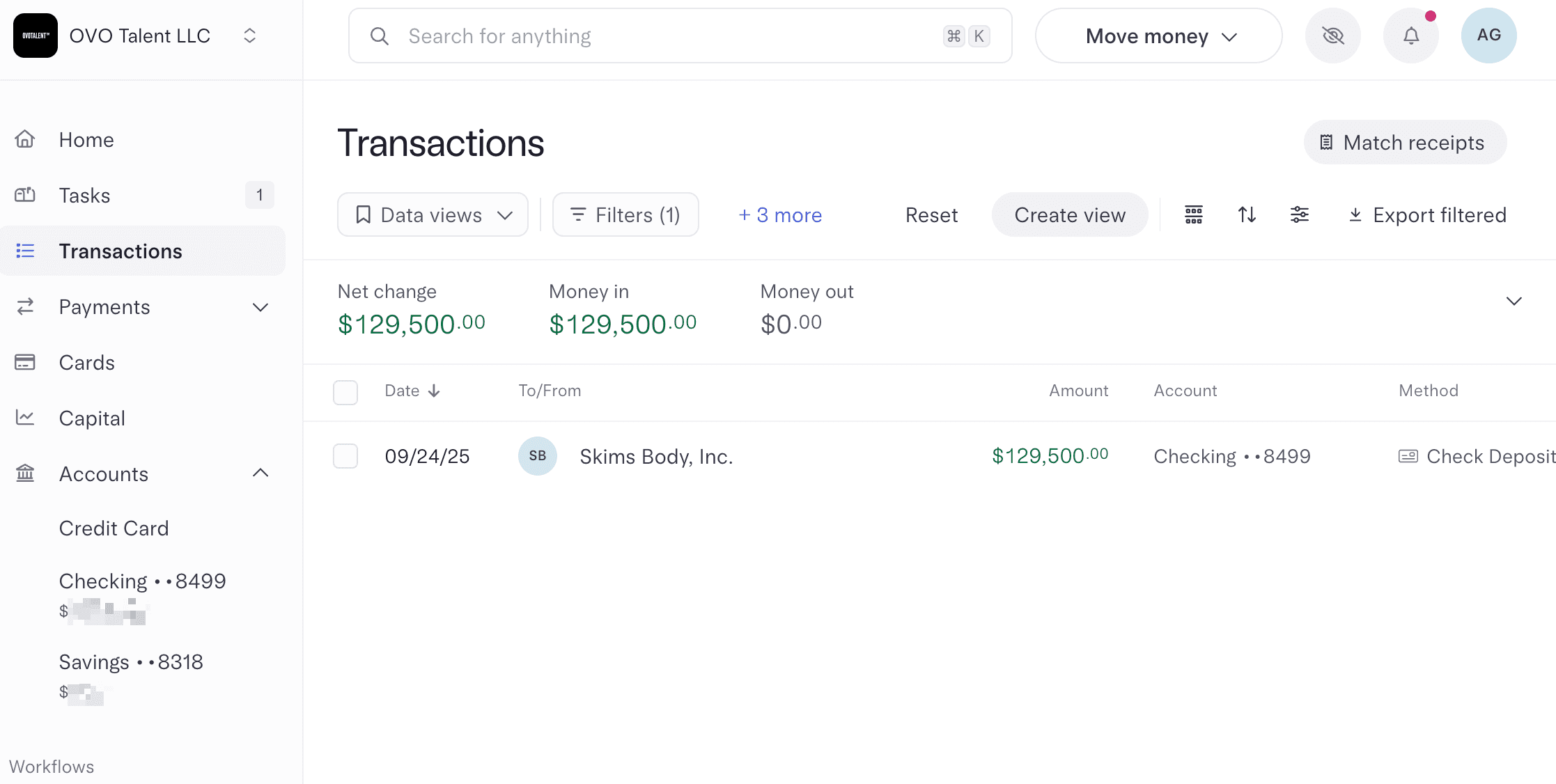1556x784 pixels.
Task: Click the OVO Talent logo icon
Action: 36,36
